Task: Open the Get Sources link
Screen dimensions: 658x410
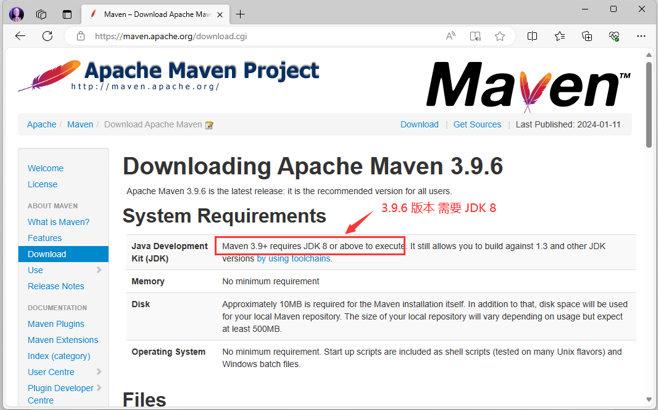Action: 477,125
